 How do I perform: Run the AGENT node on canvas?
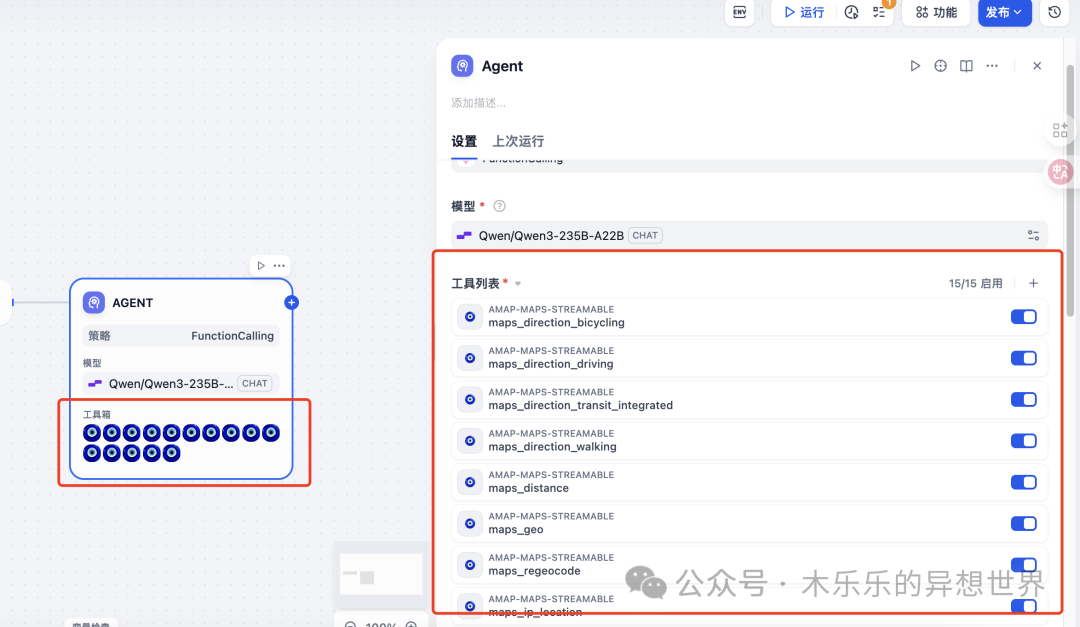261,265
